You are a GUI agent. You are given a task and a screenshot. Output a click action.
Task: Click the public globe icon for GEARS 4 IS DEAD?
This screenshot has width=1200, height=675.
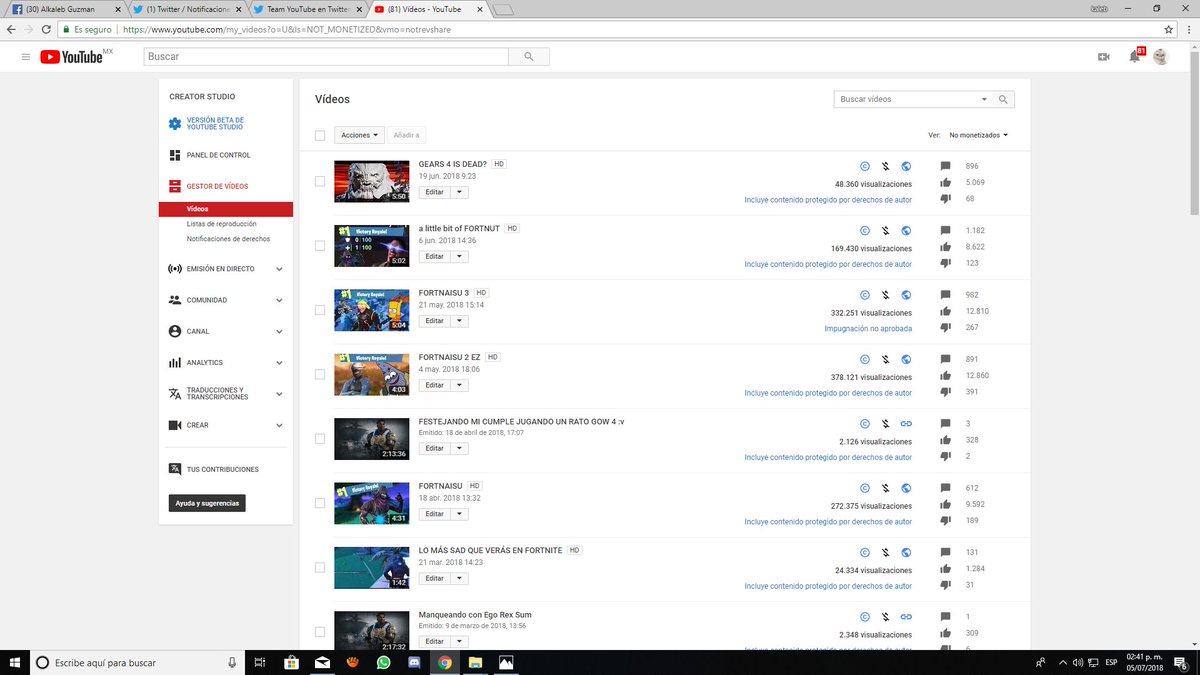pos(906,166)
